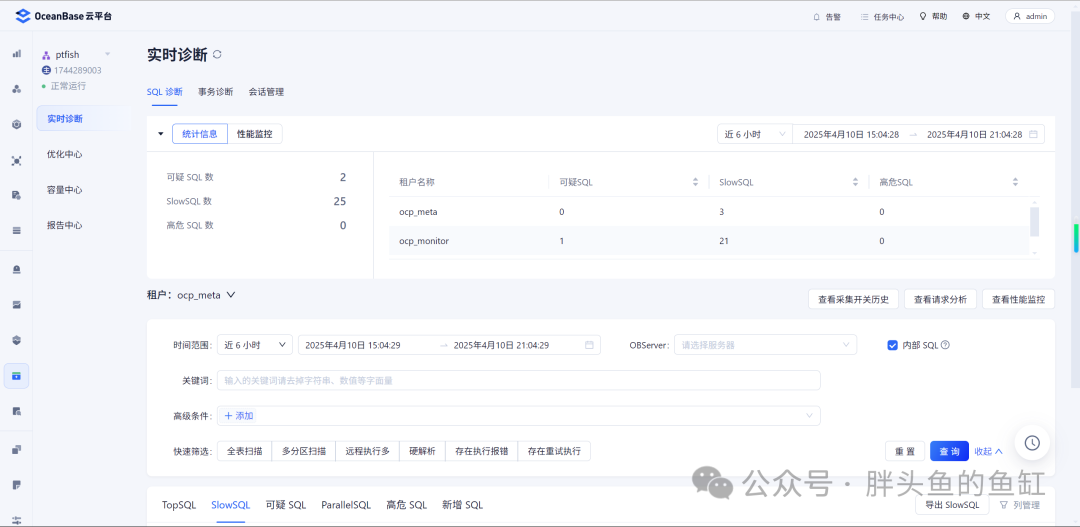Click calendar icon in 时间范围 date field
Viewport: 1080px width, 527px height.
click(589, 344)
